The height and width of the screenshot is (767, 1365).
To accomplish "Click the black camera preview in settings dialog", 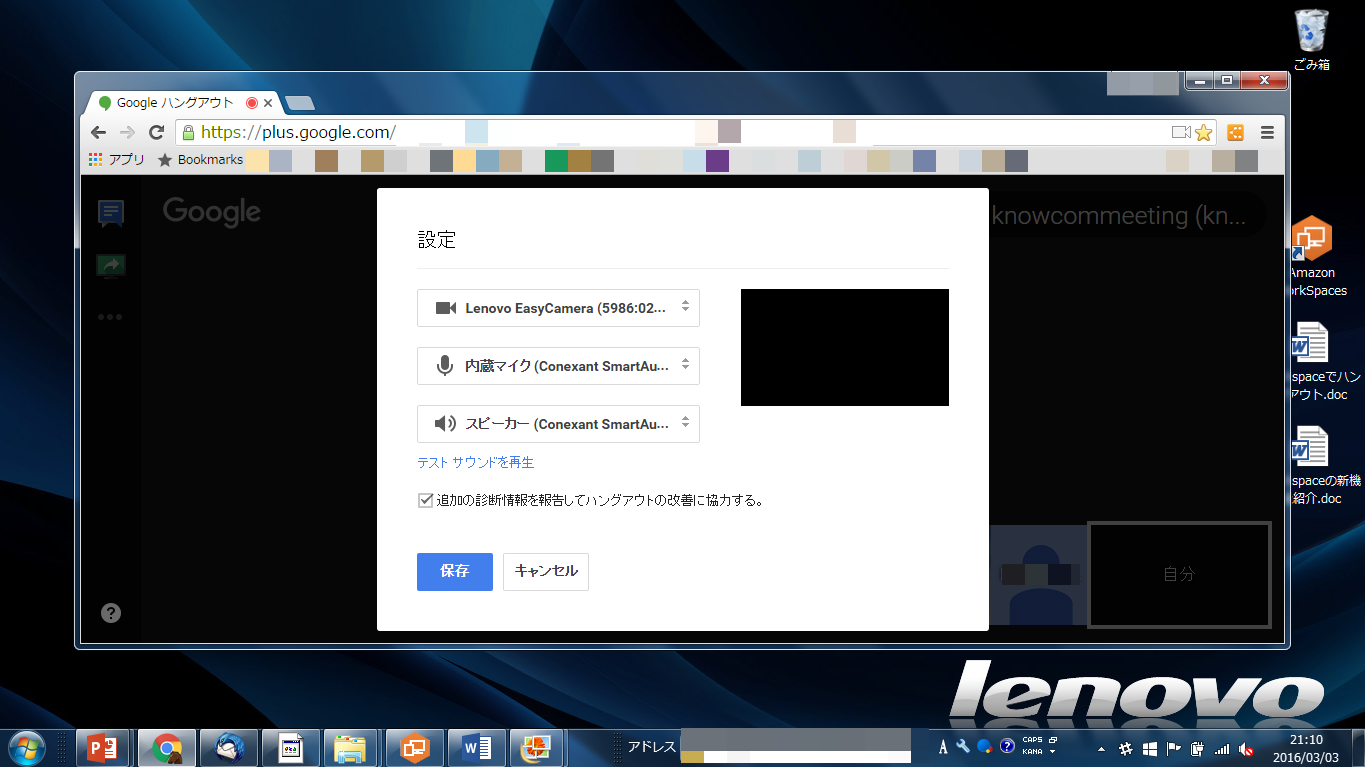I will [845, 348].
